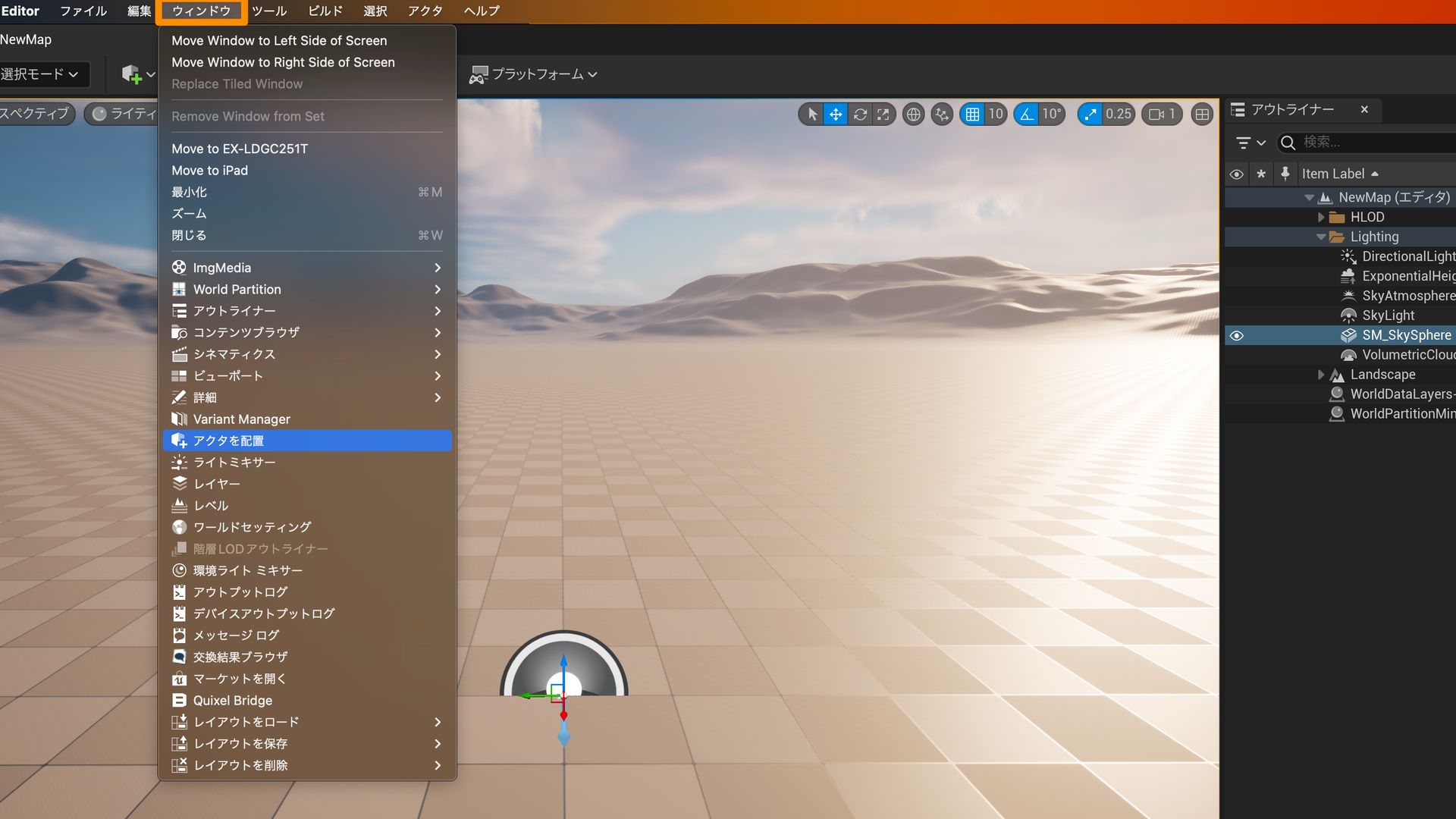Open the viewport layout grid icon

(1201, 114)
